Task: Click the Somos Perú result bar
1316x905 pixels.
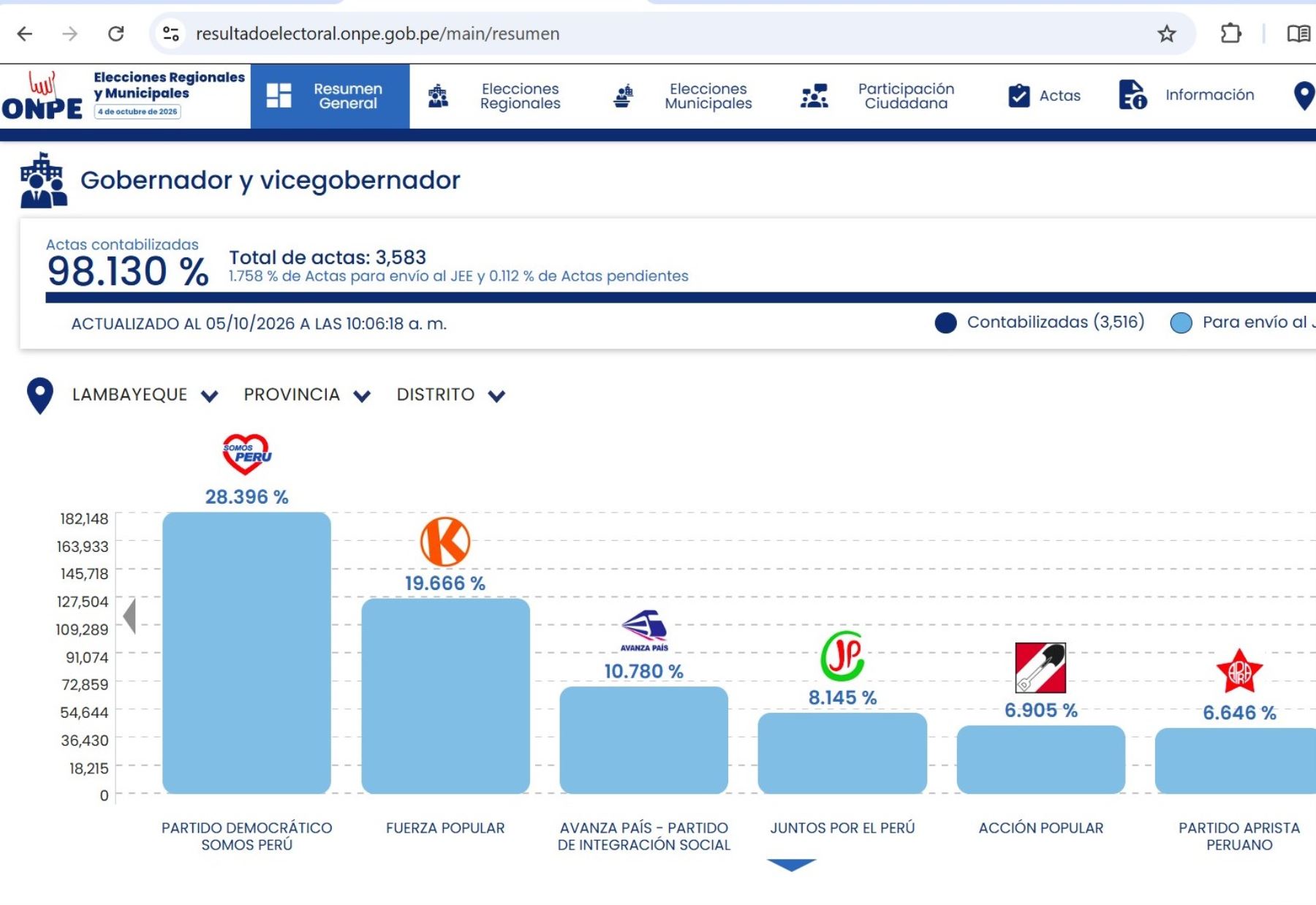Action: tap(246, 653)
